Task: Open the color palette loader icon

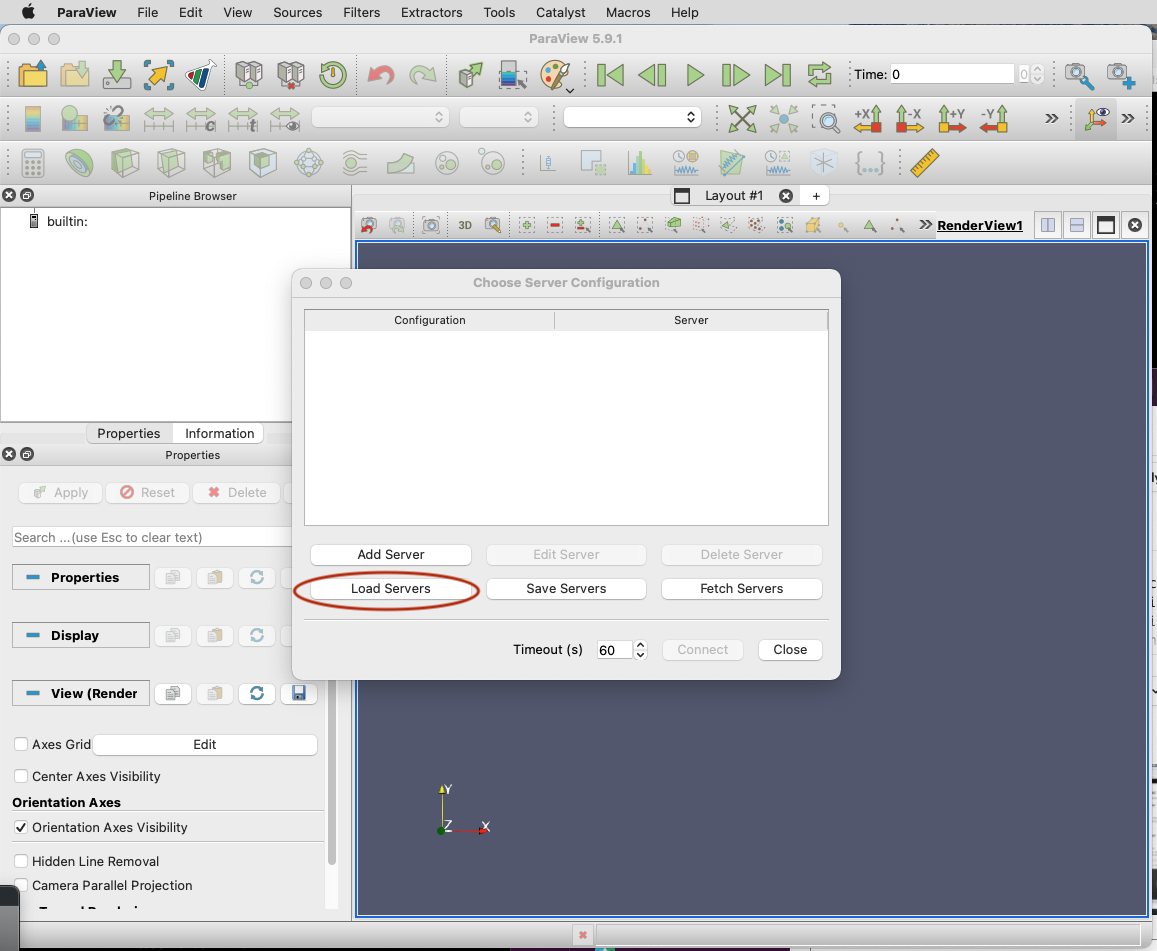Action: tap(555, 75)
